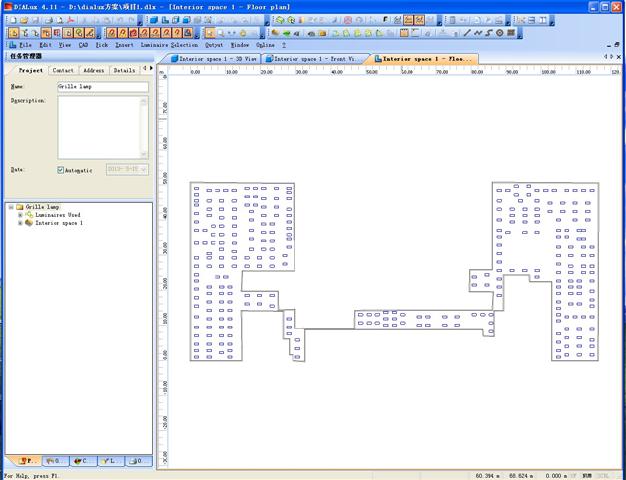626x480 pixels.
Task: Open the File menu
Action: (25, 45)
